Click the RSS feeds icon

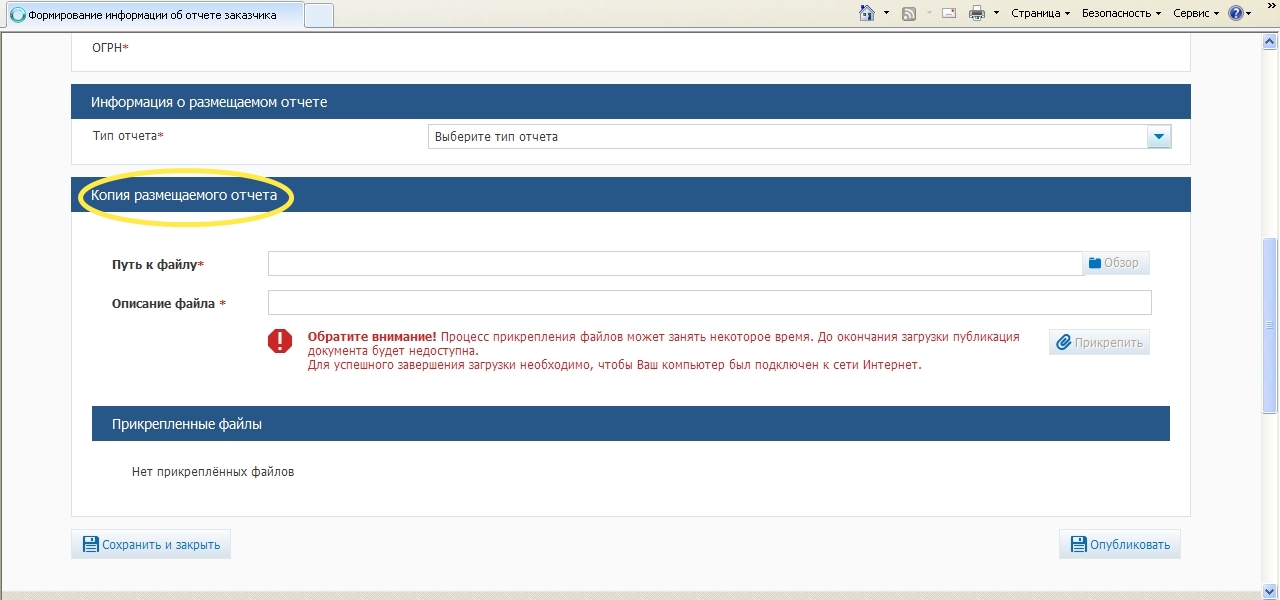pos(909,13)
